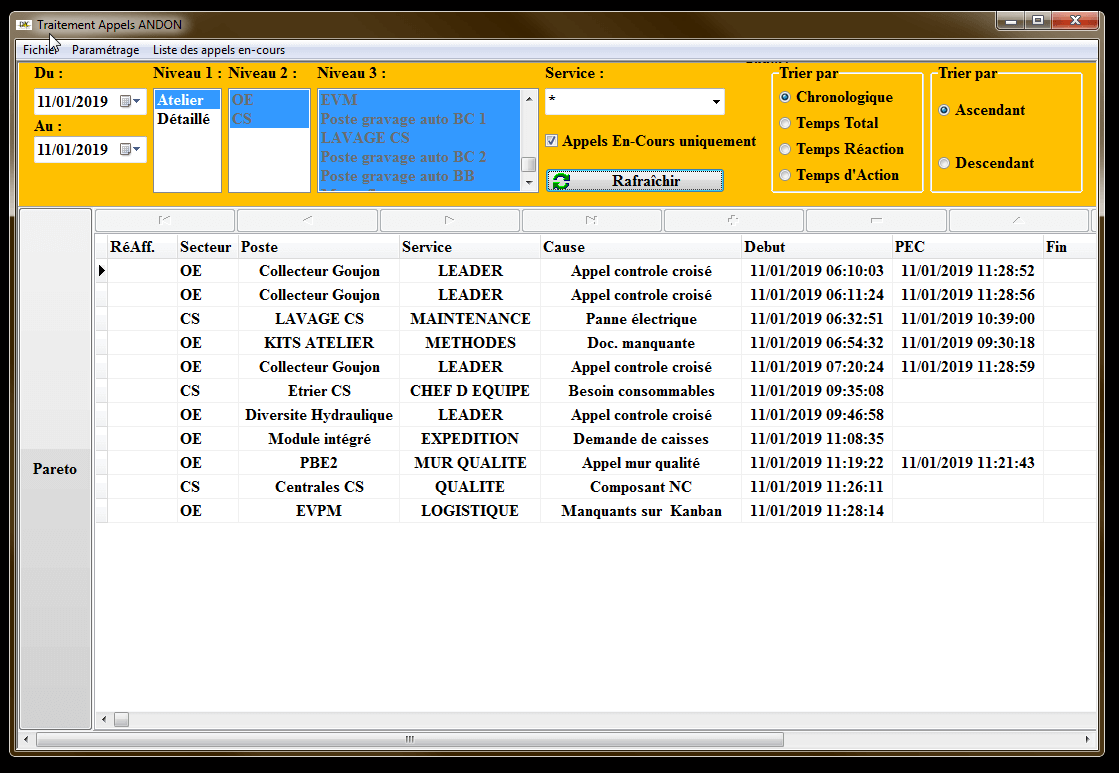Viewport: 1119px width, 773px height.
Task: Click the Debut column header
Action: pos(816,247)
